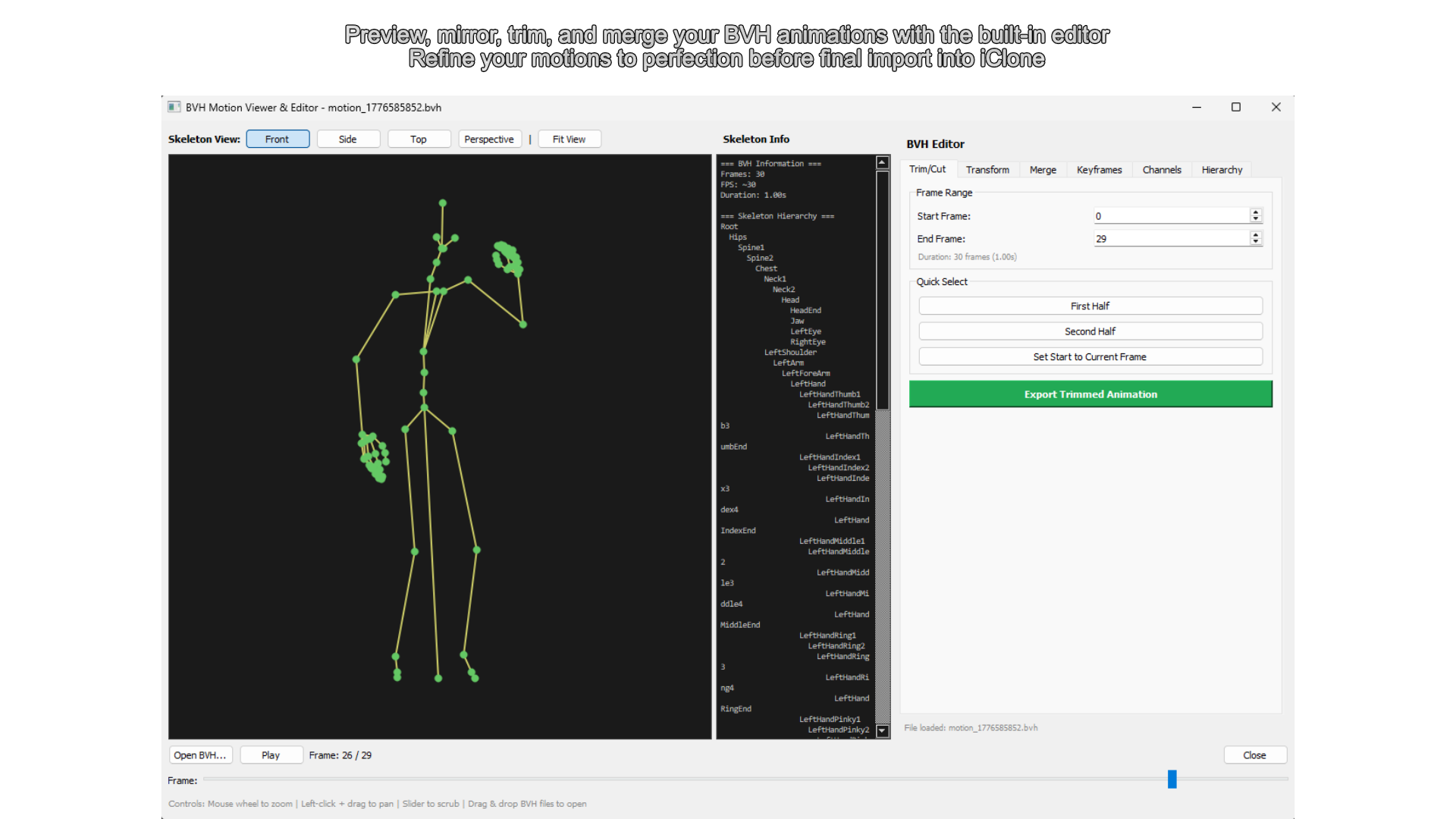Click Skeleton Info scrollbar up arrow
The height and width of the screenshot is (819, 1456).
(x=882, y=162)
